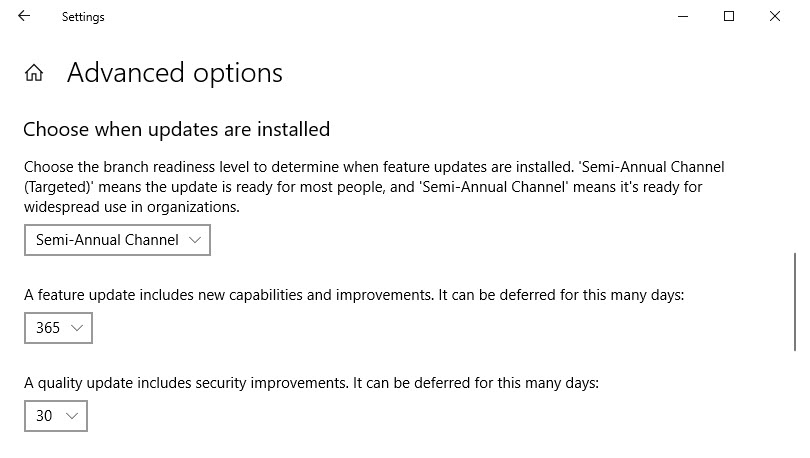Close the Settings window
The image size is (810, 458).
775,16
